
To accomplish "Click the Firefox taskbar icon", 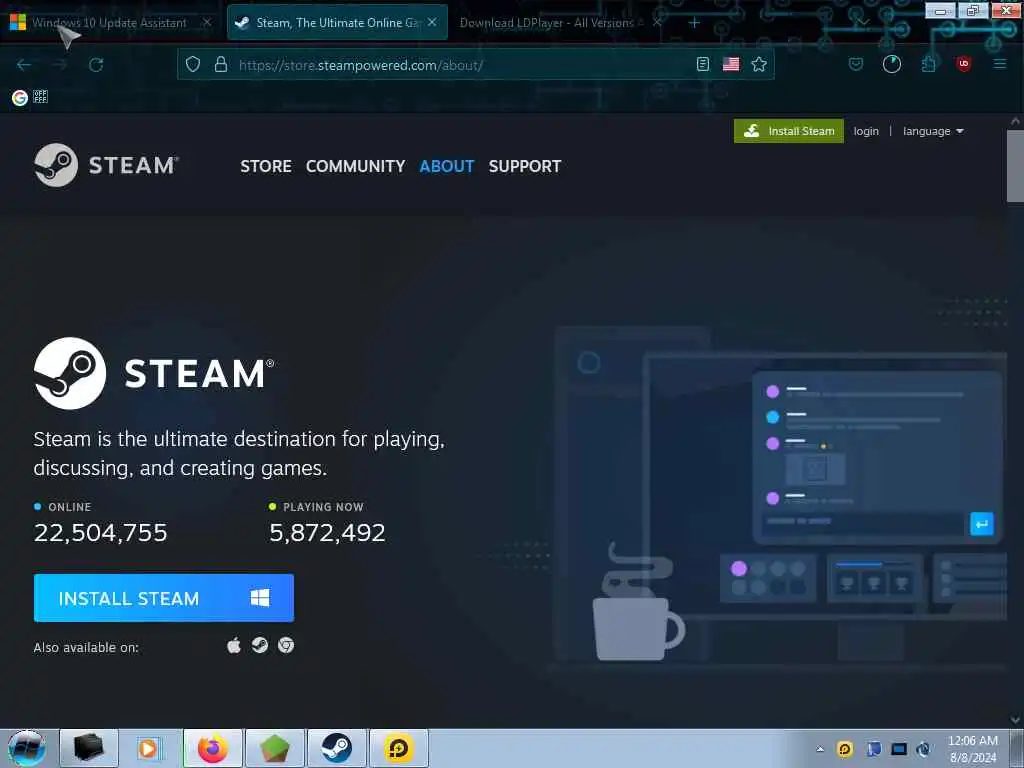I will [213, 748].
